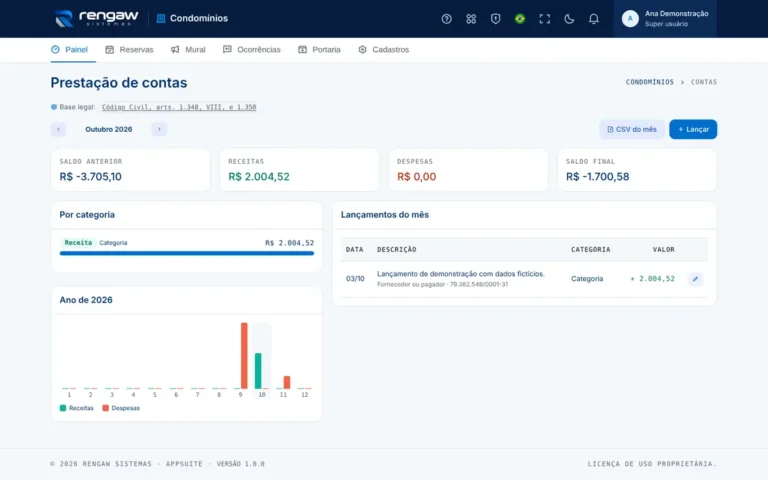The width and height of the screenshot is (768, 480).
Task: Click month 11 red Despesas bar
Action: click(x=287, y=382)
